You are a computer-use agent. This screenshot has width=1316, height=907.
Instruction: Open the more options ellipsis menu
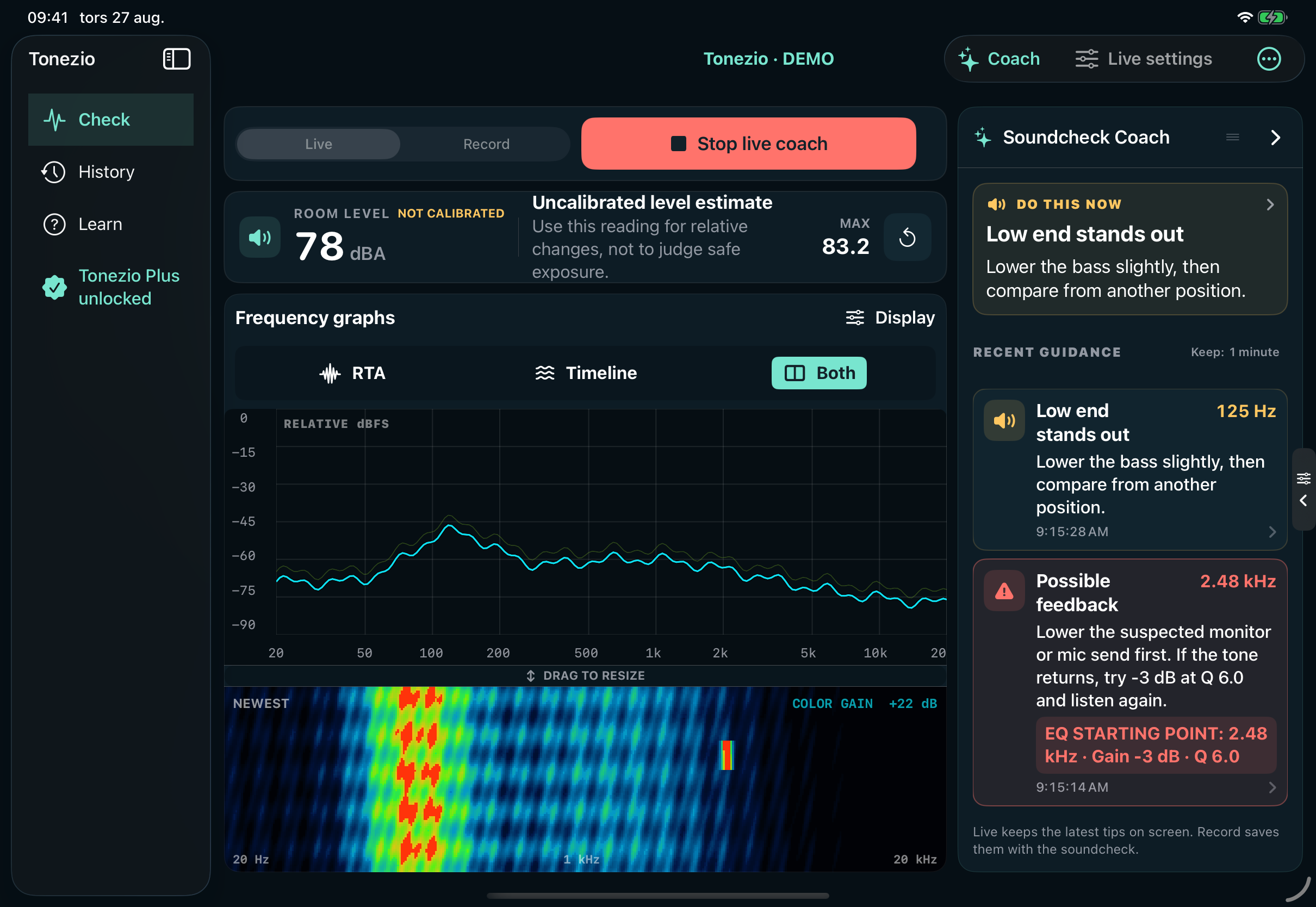[x=1269, y=59]
